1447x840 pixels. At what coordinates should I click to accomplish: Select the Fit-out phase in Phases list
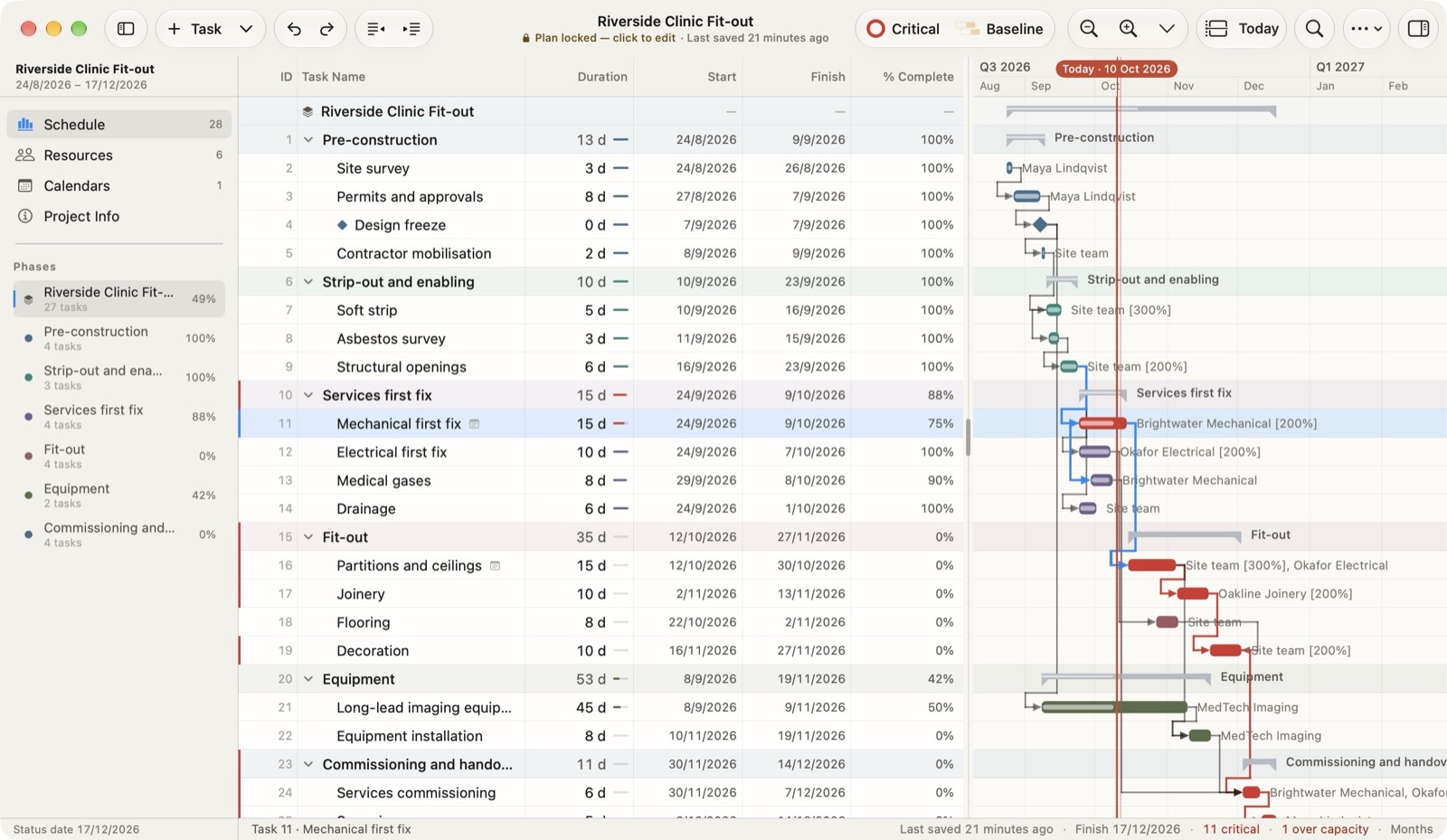click(x=119, y=456)
